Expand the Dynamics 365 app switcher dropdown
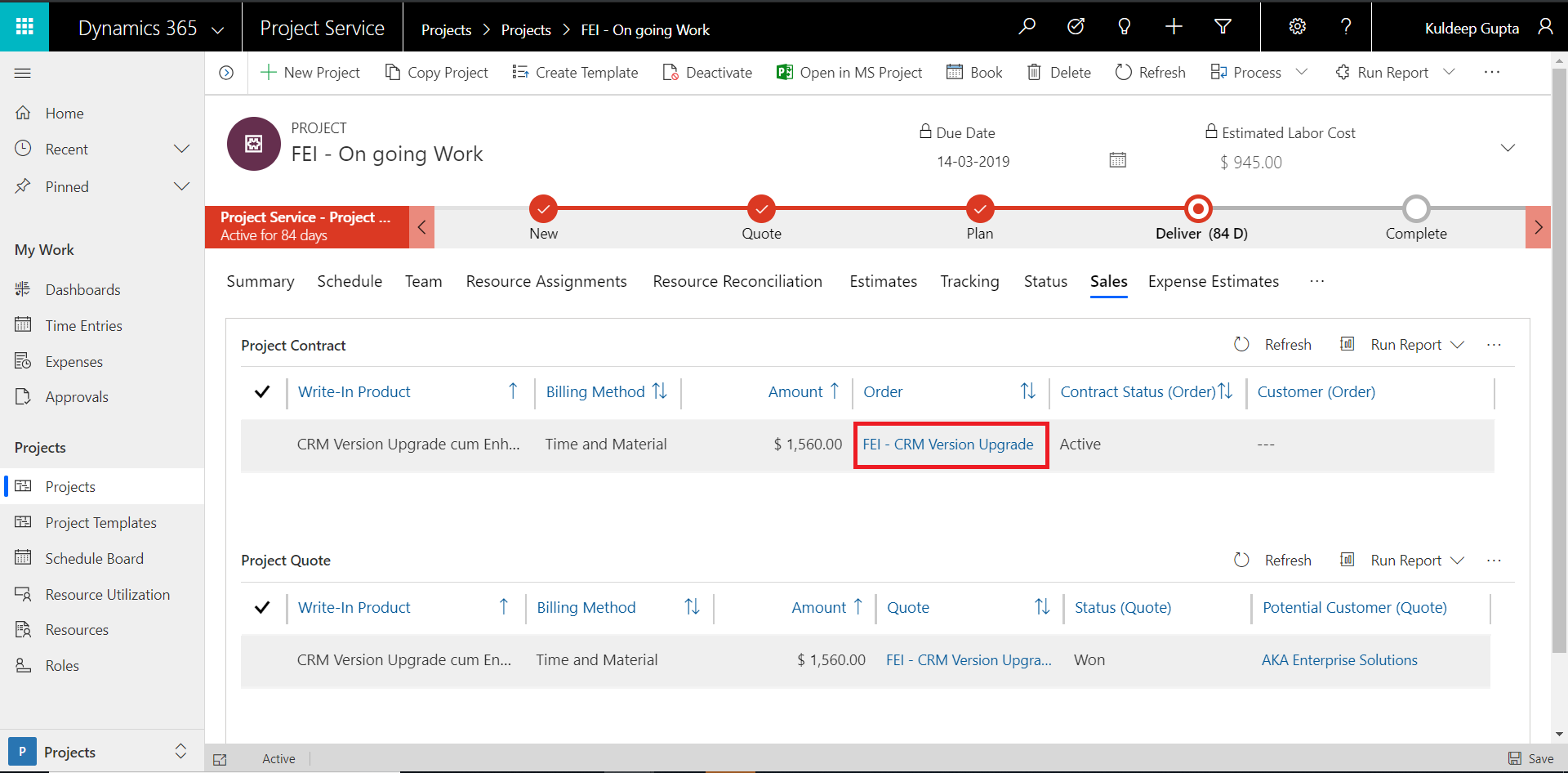Viewport: 1568px width, 773px height. [x=218, y=29]
